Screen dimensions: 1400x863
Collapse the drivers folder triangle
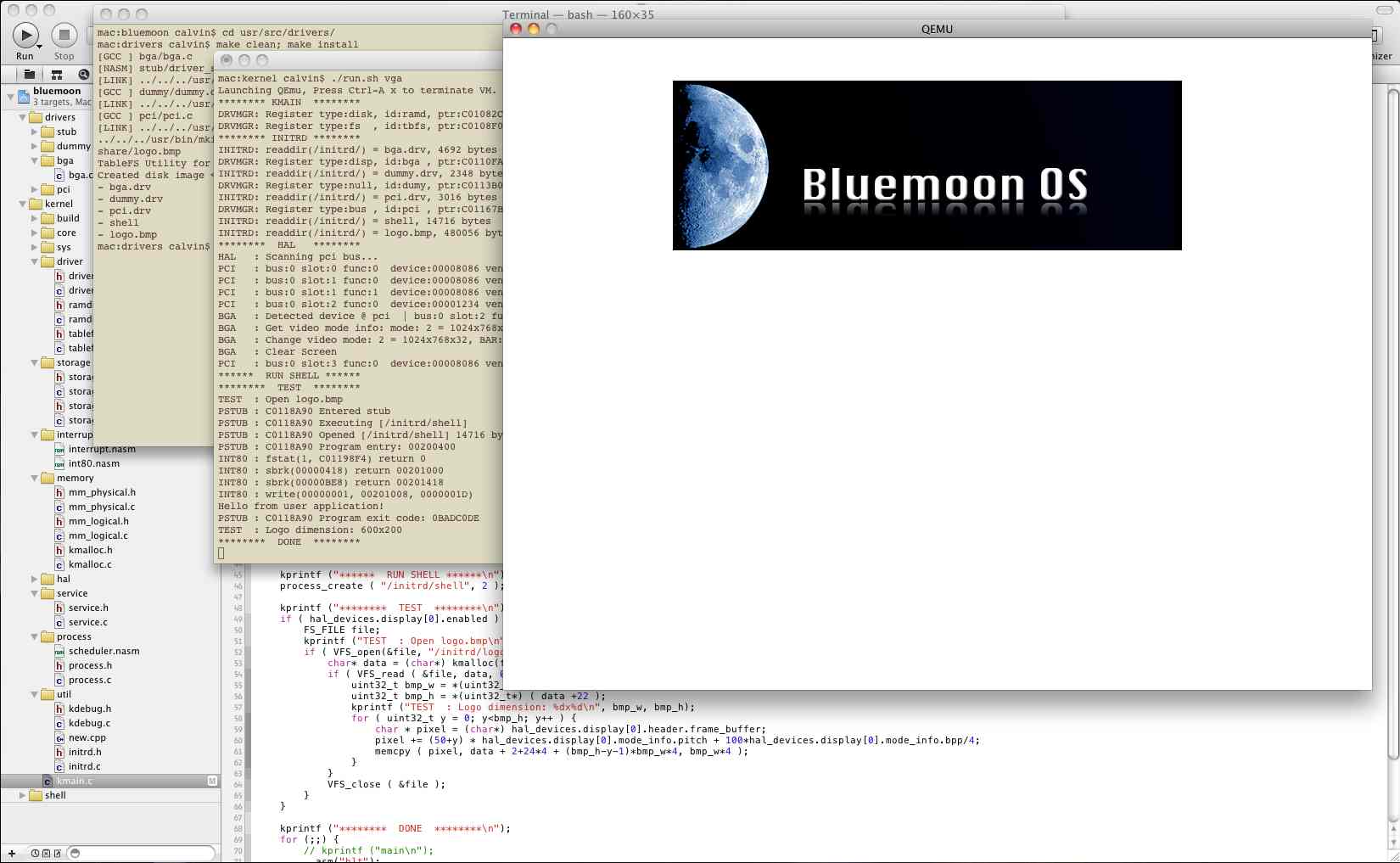[23, 117]
